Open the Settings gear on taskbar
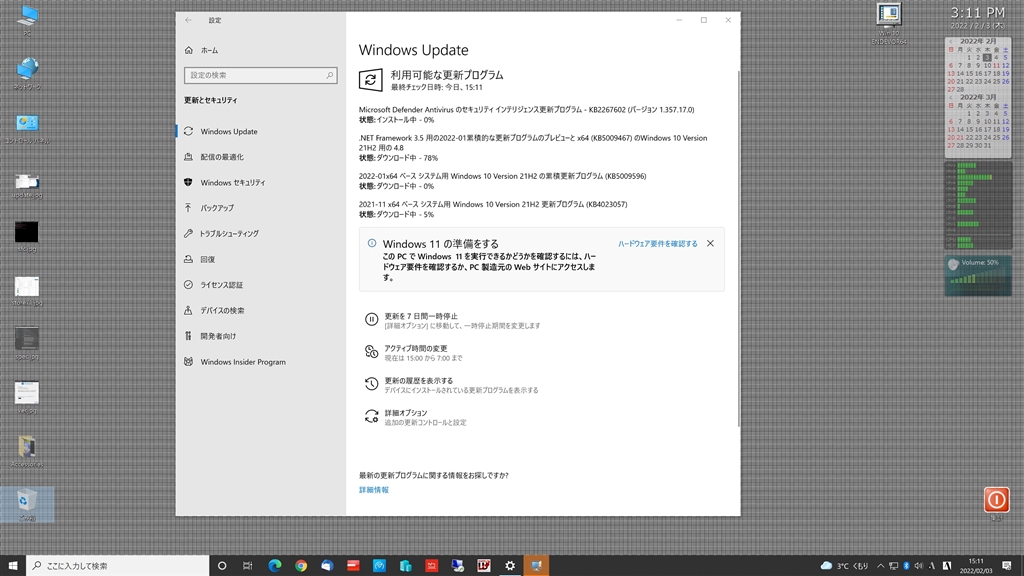Screen dimensions: 1024x576 [x=510, y=566]
